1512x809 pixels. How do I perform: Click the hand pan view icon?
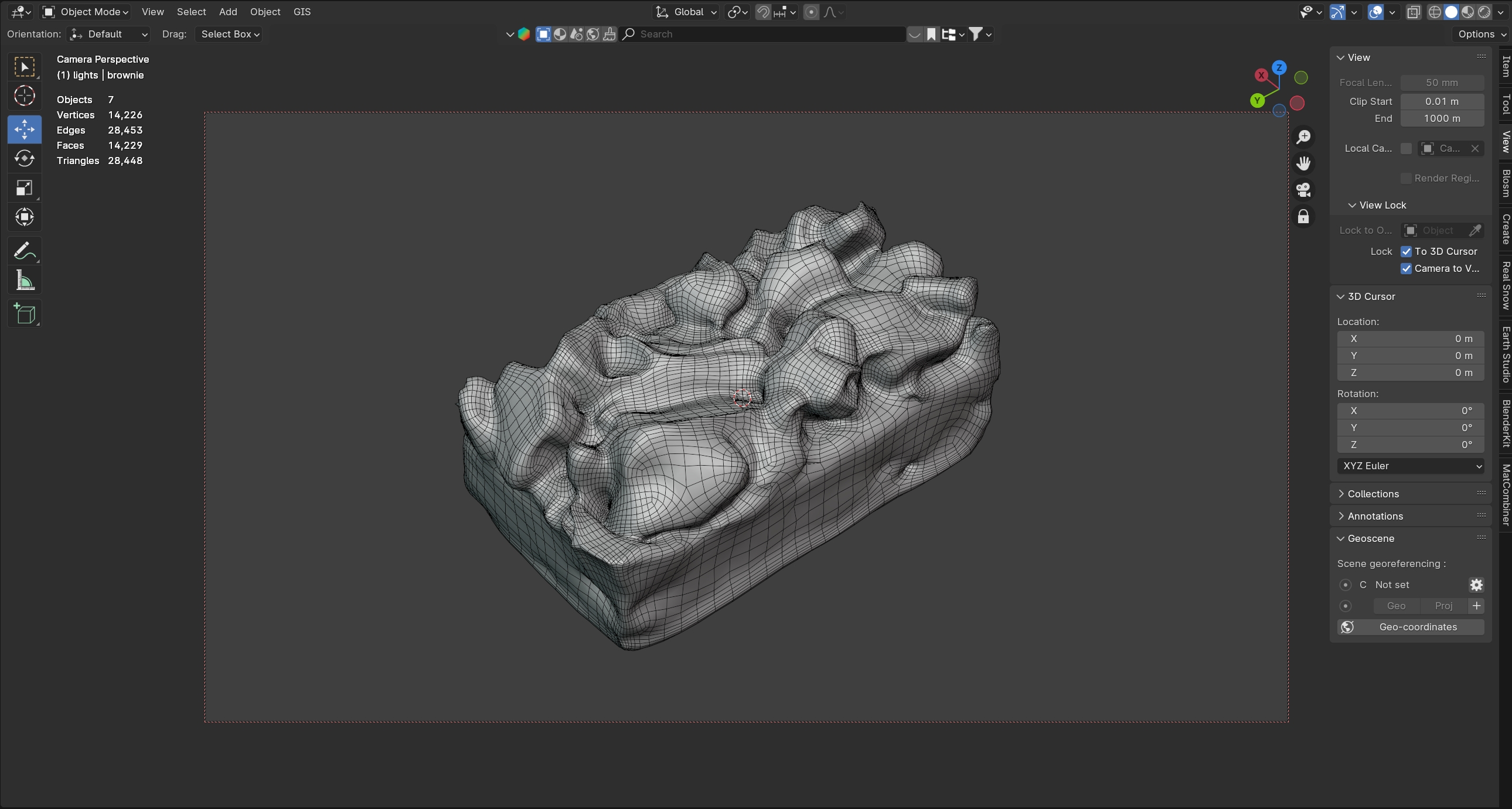[1303, 163]
